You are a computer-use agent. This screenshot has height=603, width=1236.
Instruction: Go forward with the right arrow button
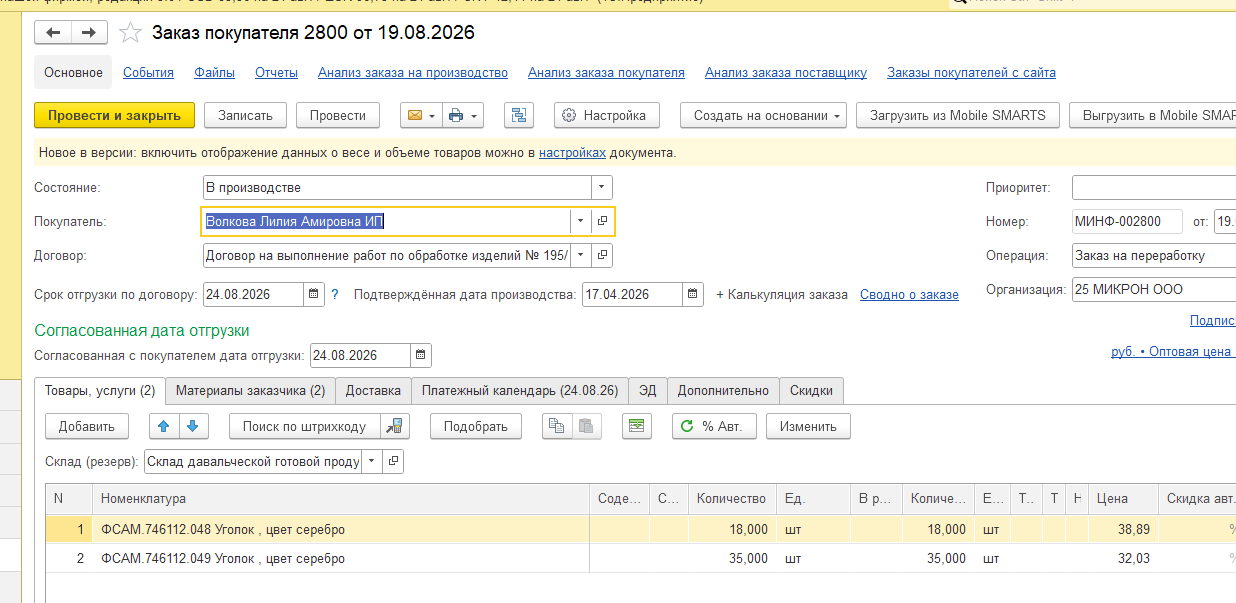point(89,33)
